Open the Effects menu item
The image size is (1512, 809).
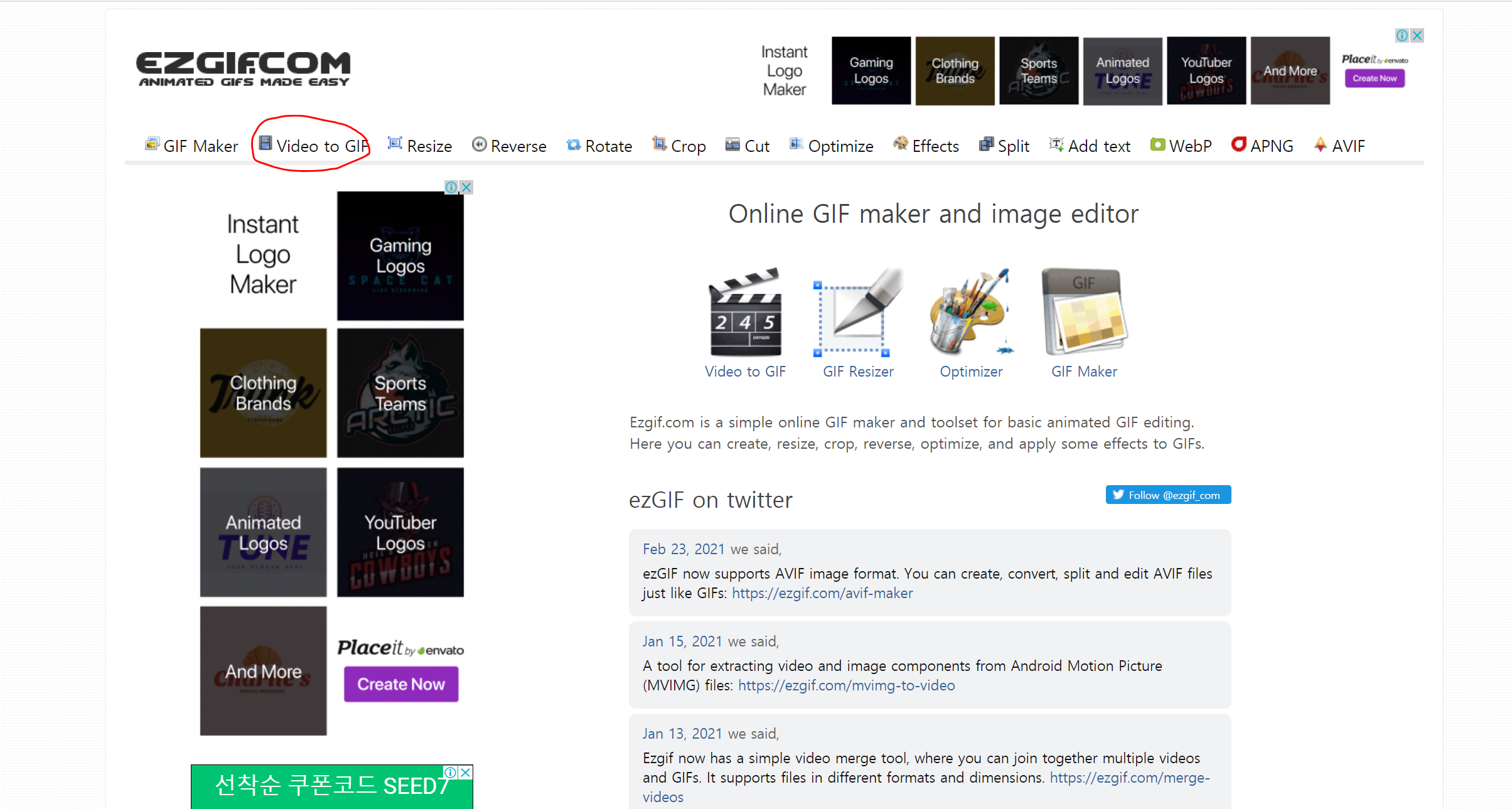coord(926,146)
